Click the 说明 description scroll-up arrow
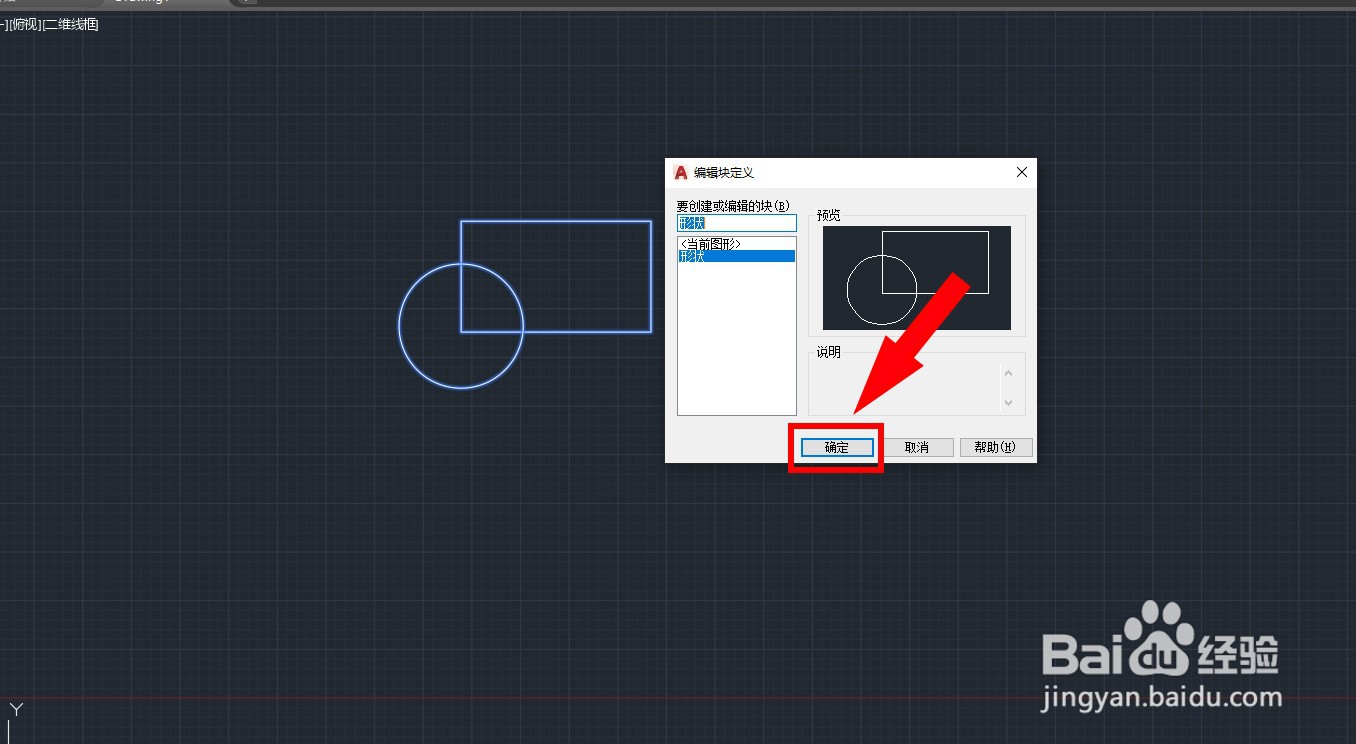1356x744 pixels. point(1008,373)
